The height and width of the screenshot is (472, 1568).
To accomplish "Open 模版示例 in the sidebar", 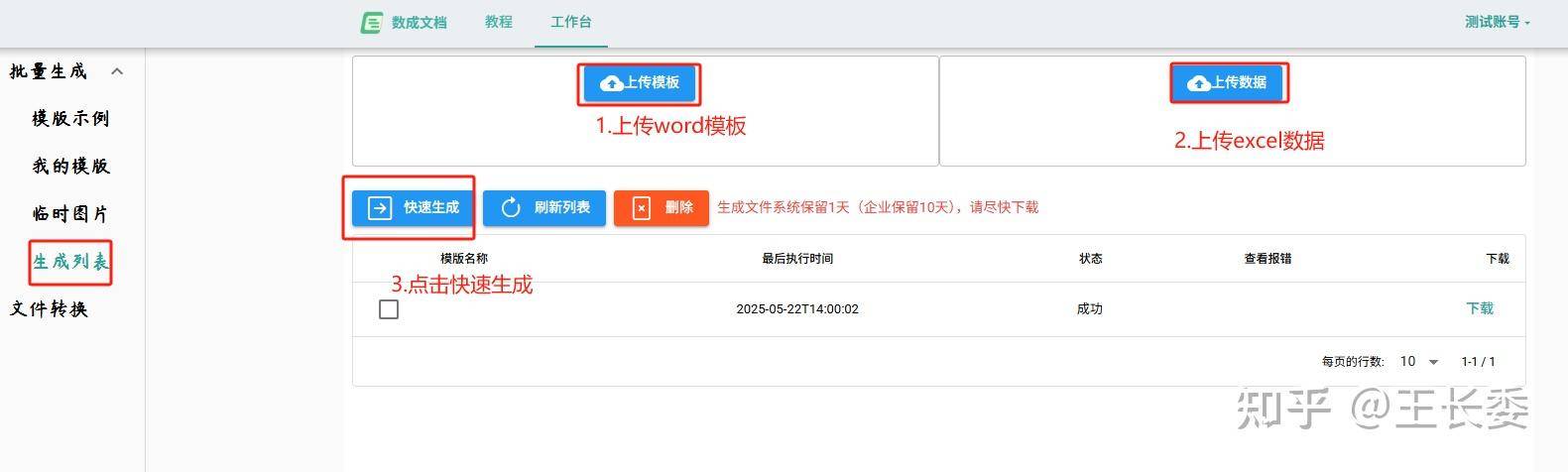I will coord(70,119).
